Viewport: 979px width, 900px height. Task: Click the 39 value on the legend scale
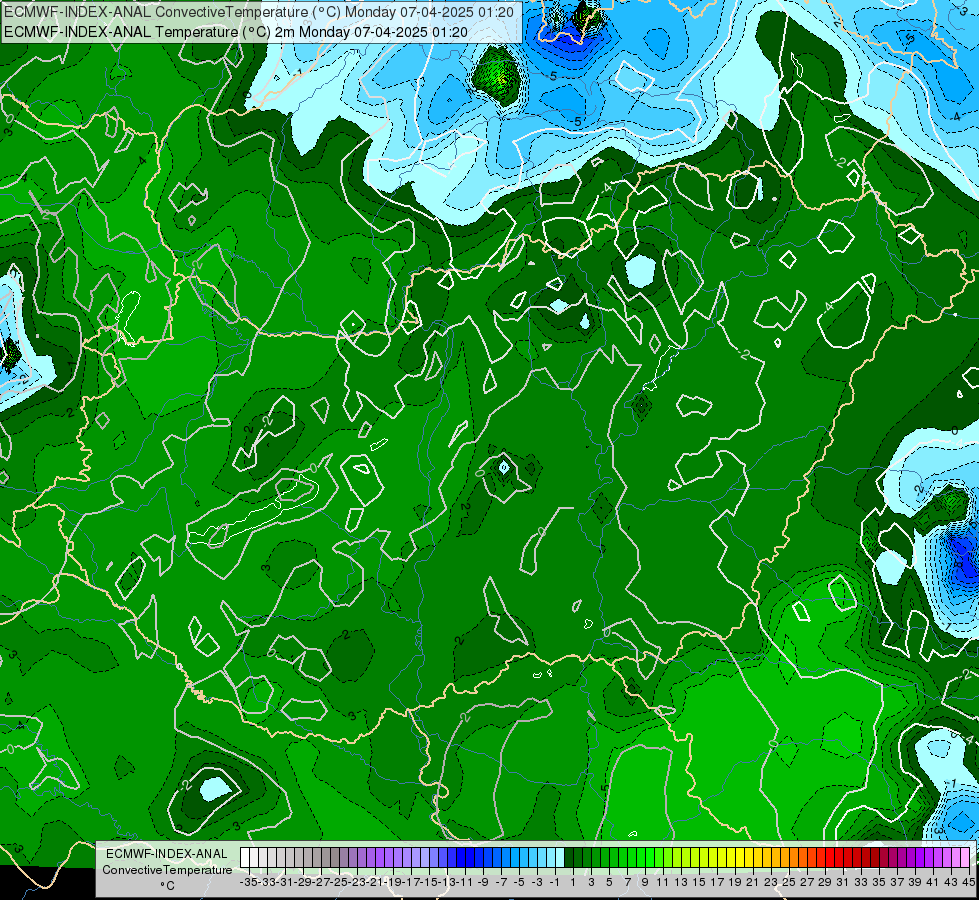click(915, 882)
